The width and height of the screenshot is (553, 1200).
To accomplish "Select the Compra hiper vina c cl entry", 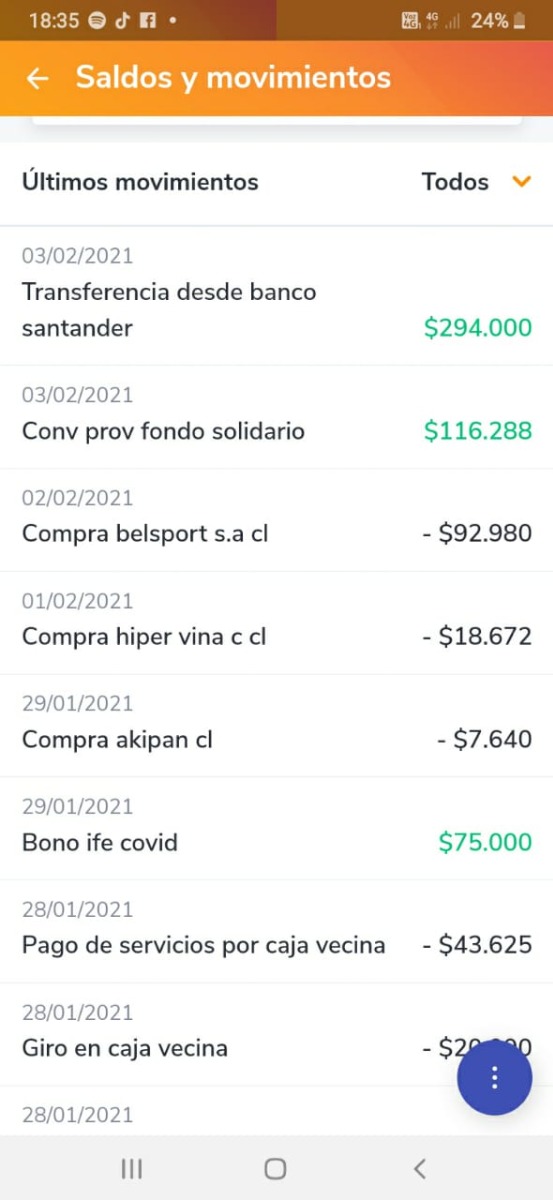I will (x=276, y=623).
